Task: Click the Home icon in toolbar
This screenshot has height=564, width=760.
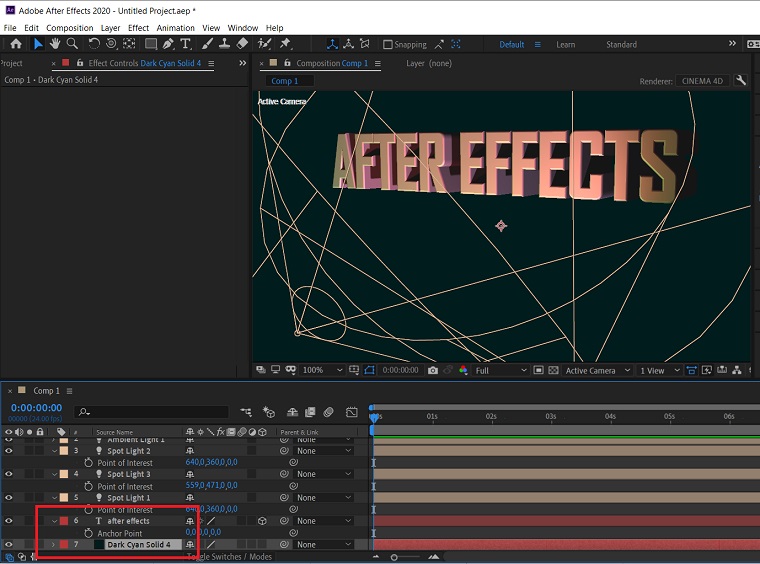Action: coord(16,44)
